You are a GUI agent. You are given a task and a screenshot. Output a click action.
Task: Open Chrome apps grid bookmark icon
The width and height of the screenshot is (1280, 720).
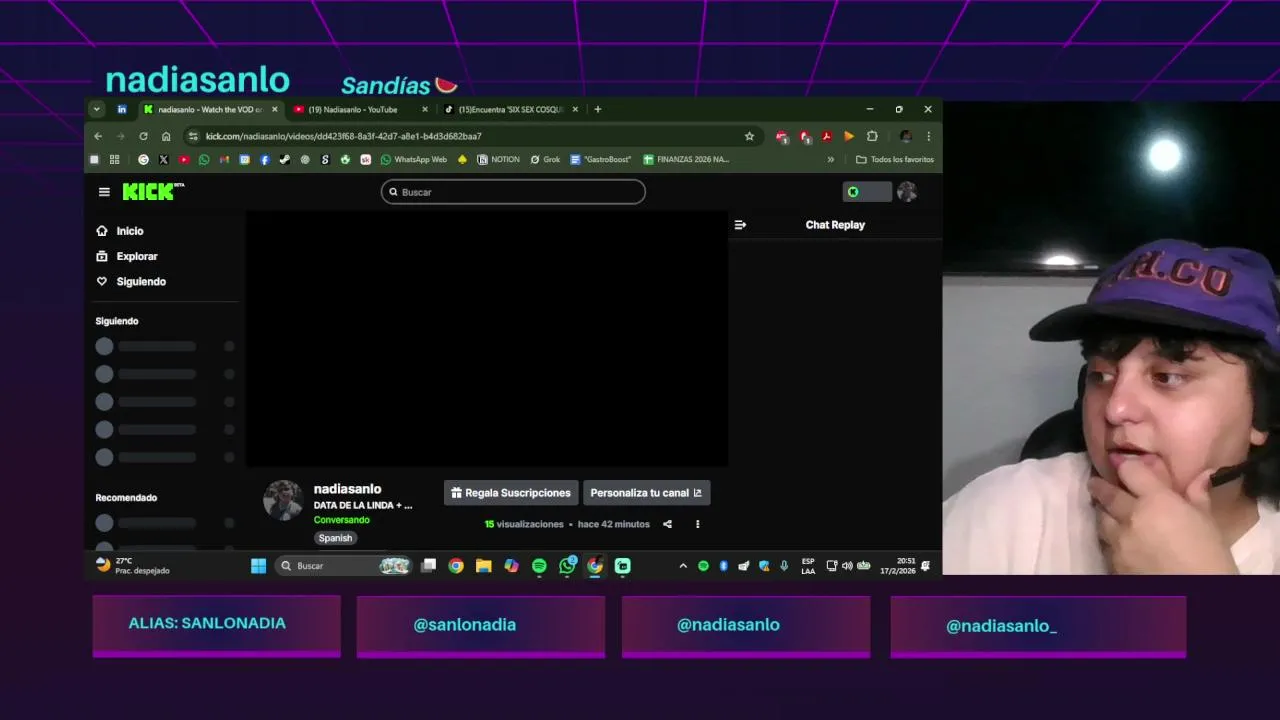114,159
